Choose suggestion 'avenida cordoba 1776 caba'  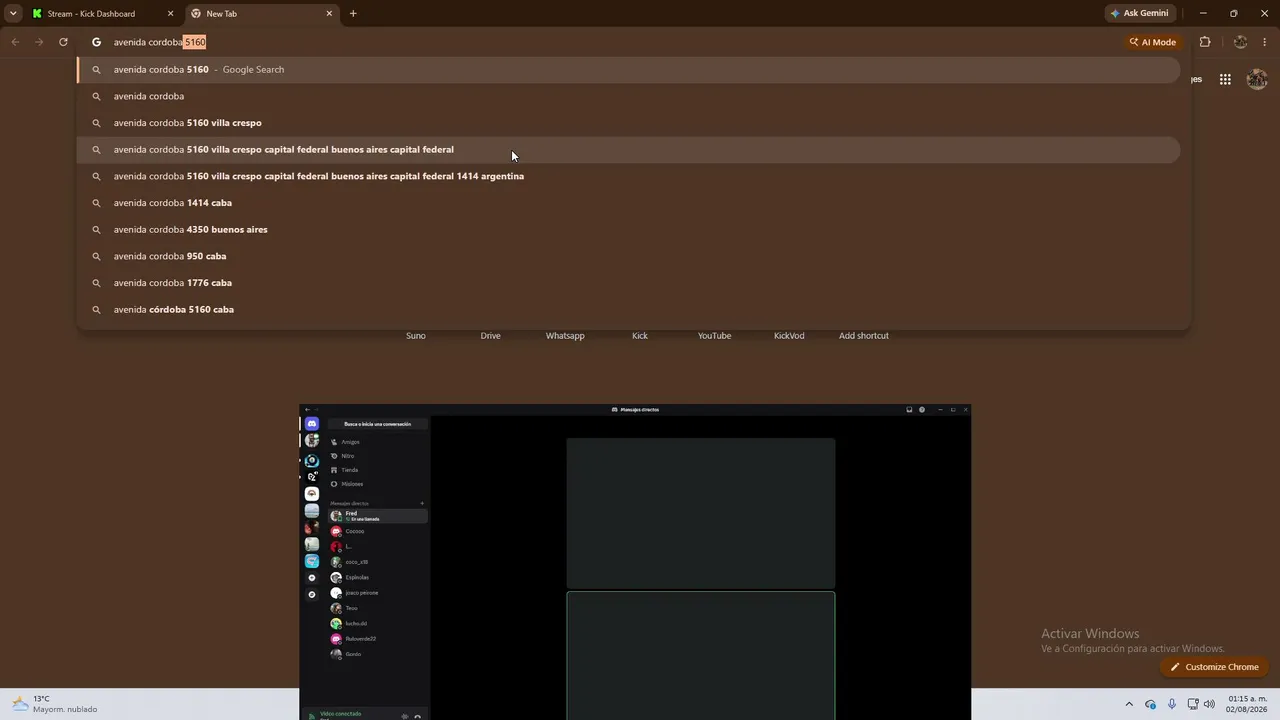[629, 283]
